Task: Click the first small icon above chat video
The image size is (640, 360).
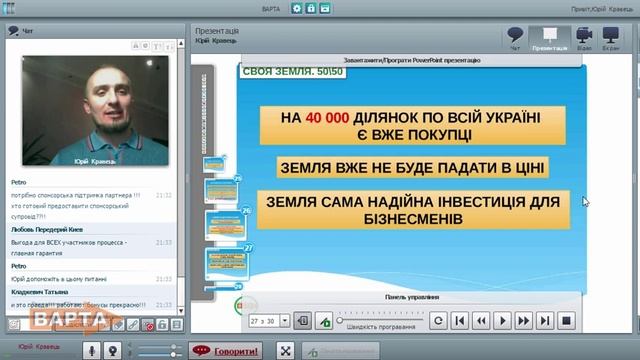Action: coord(136,46)
